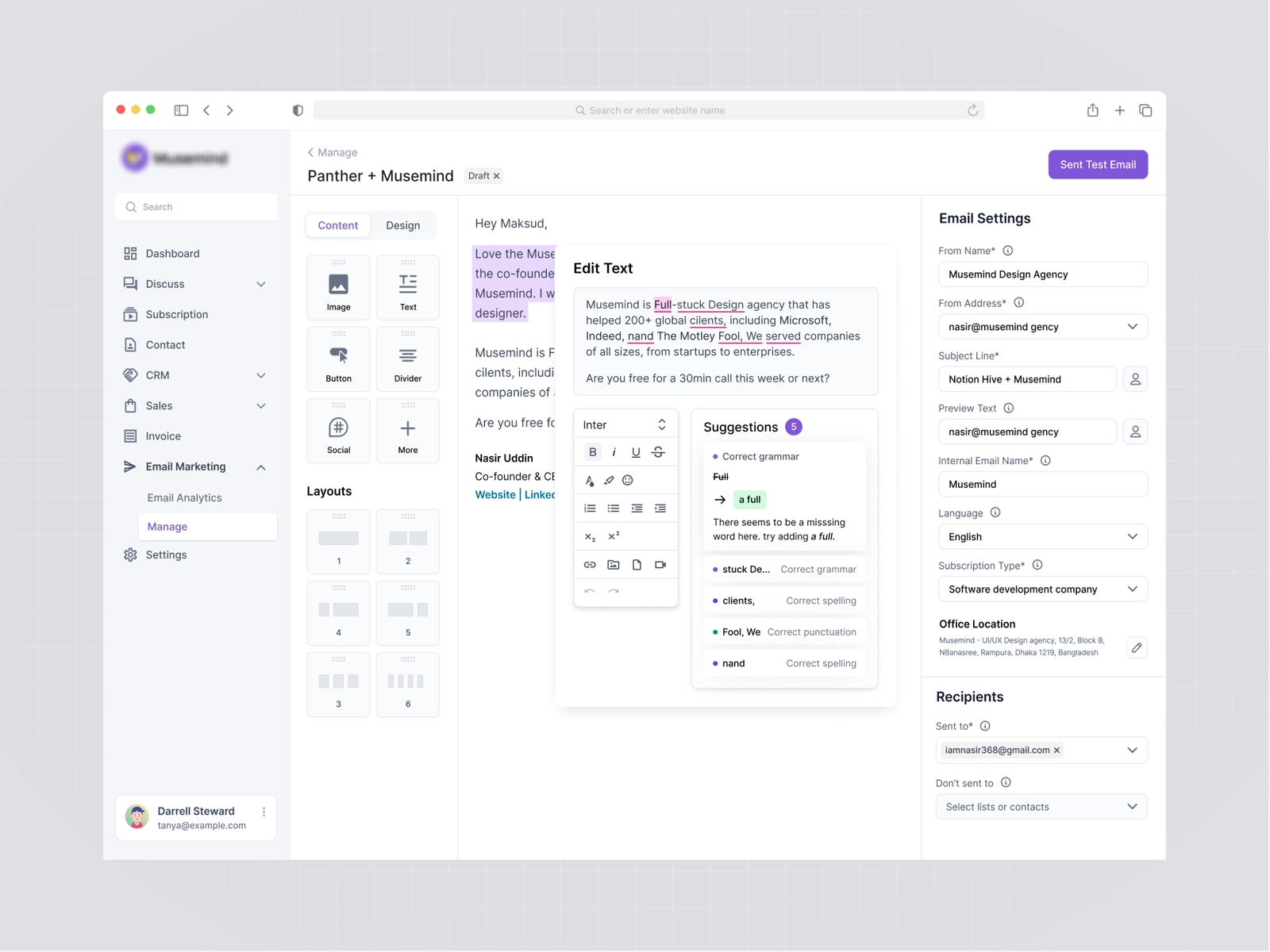Show From Name info tooltip
Screen dimensions: 1270x952
(x=1008, y=251)
